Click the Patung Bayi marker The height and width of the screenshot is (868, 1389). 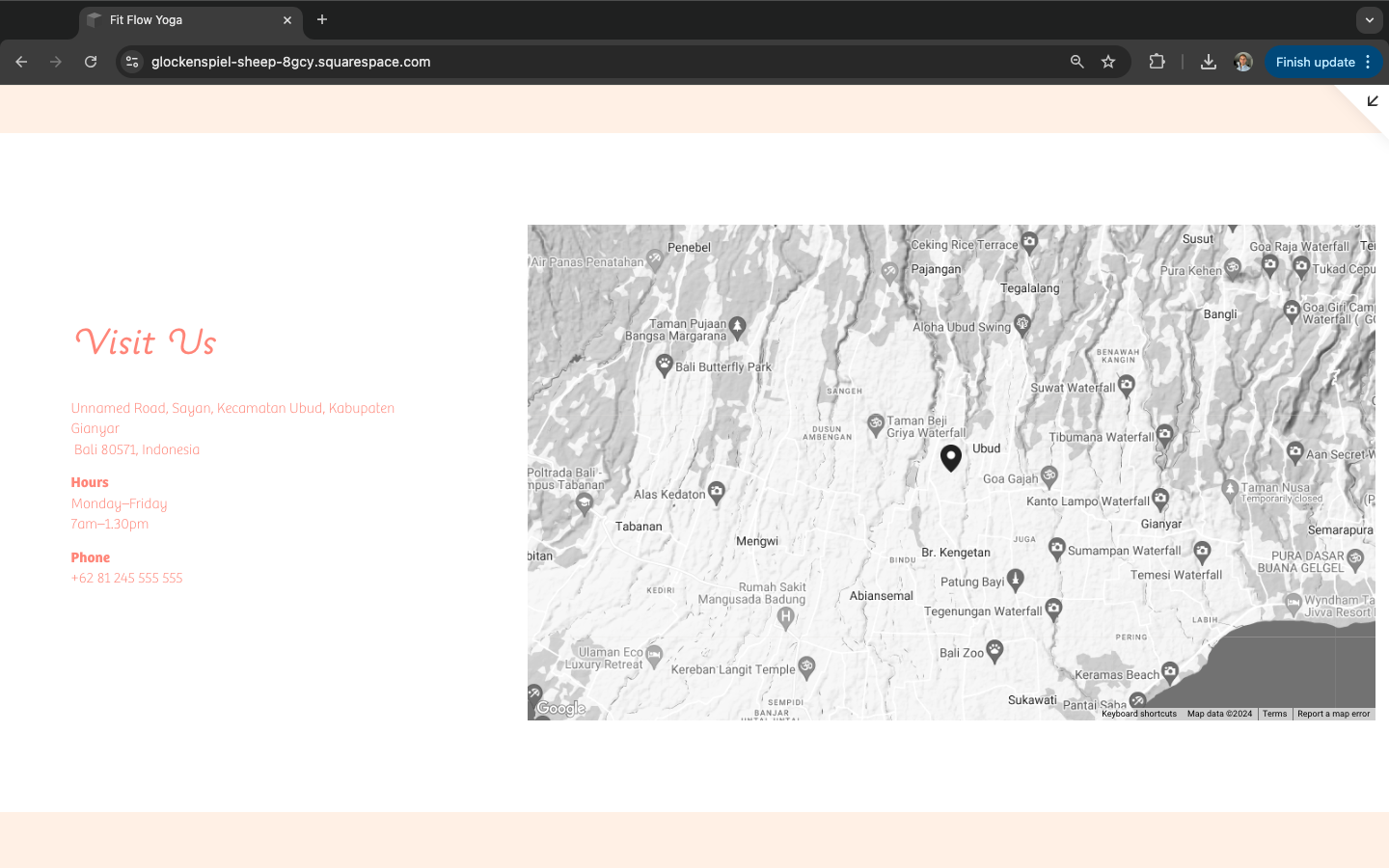click(1015, 579)
